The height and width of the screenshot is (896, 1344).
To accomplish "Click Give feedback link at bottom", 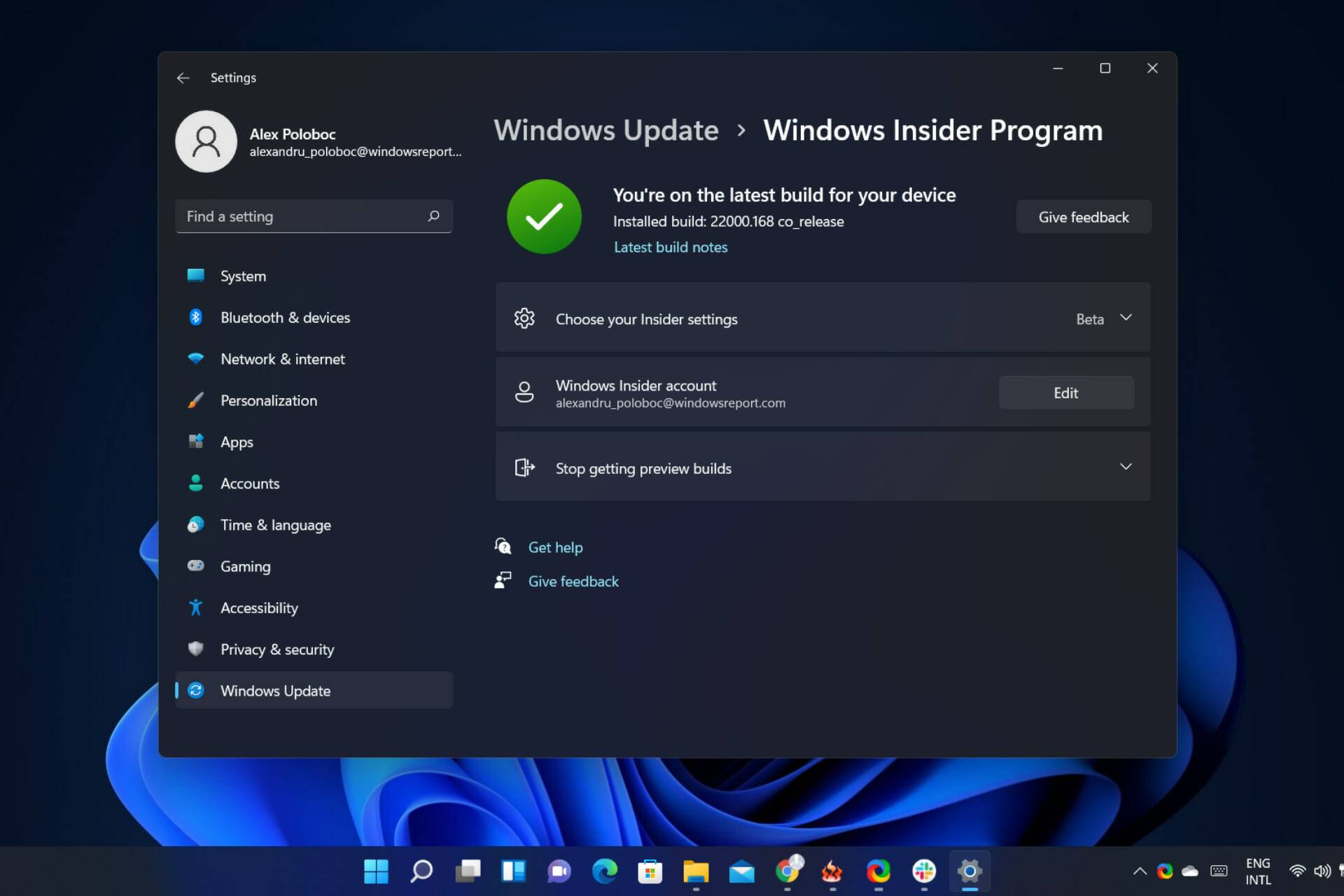I will click(x=573, y=581).
